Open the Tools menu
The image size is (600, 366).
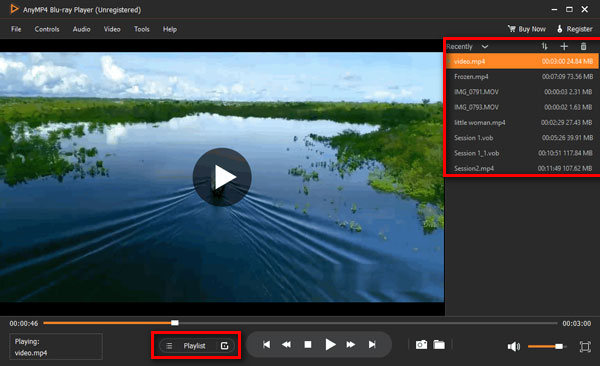pos(142,29)
